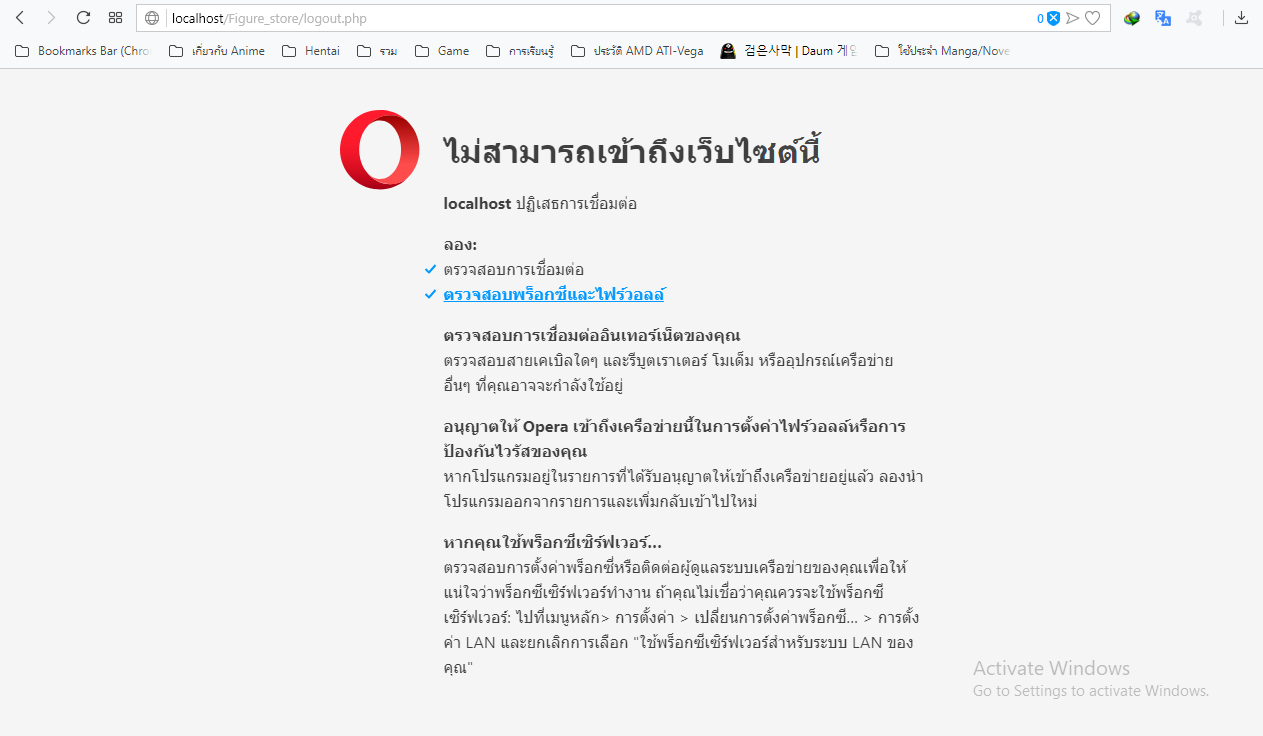
Task: Open the การเรียนรู้ bookmark folder
Action: click(x=520, y=51)
